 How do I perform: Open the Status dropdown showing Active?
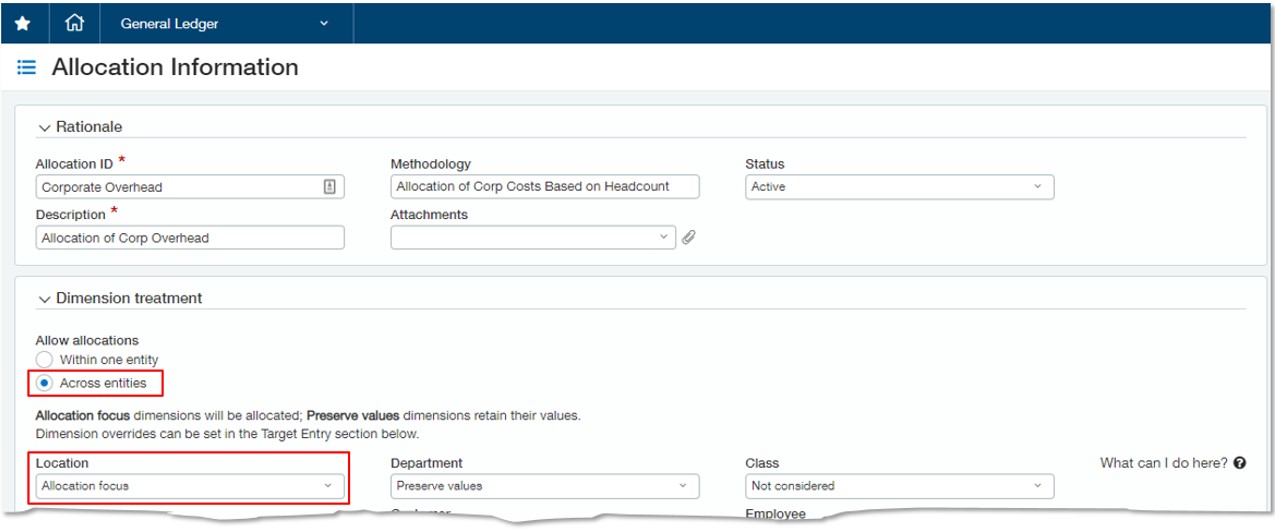tap(900, 186)
